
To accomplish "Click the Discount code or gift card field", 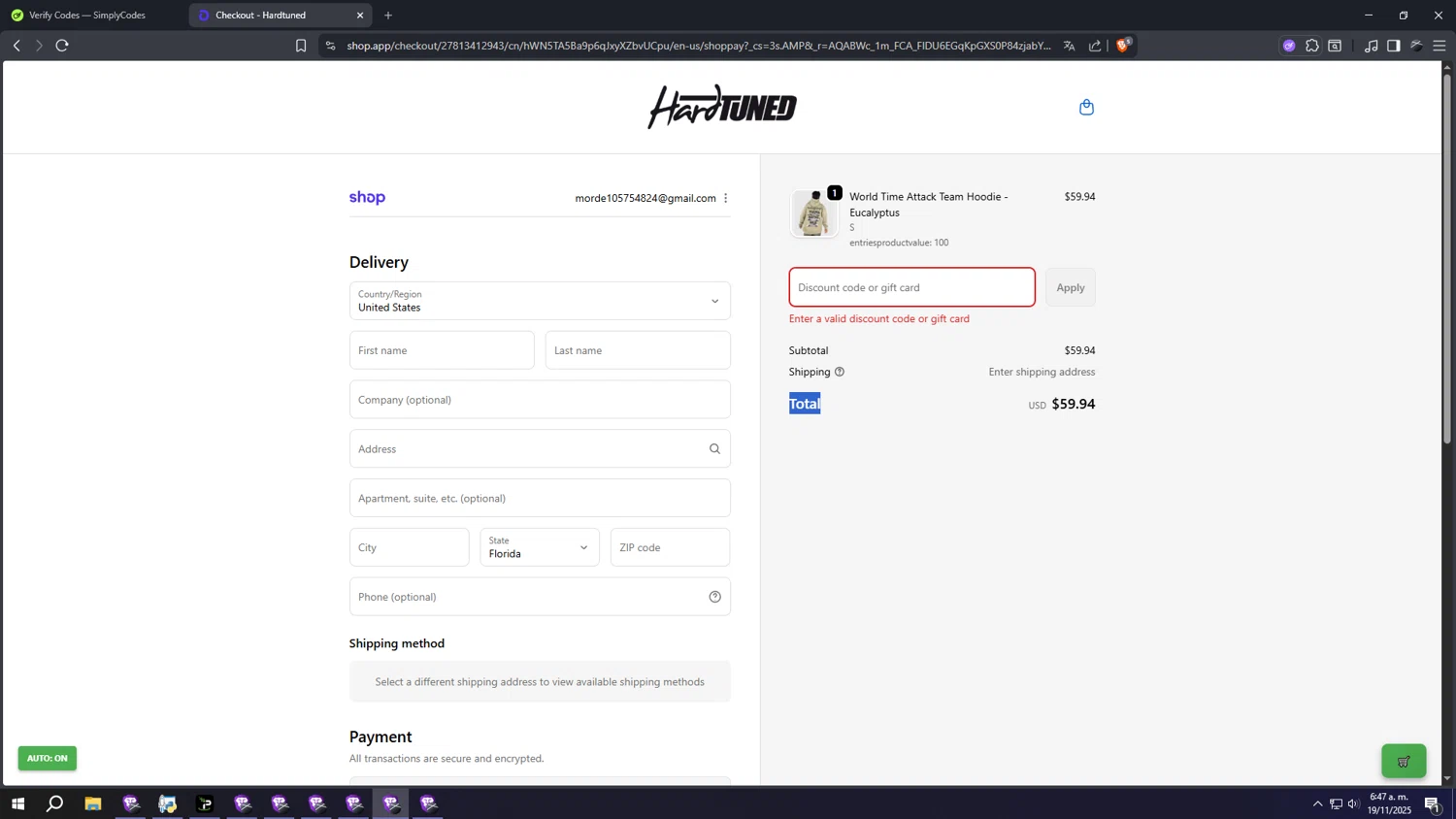I will coord(911,287).
